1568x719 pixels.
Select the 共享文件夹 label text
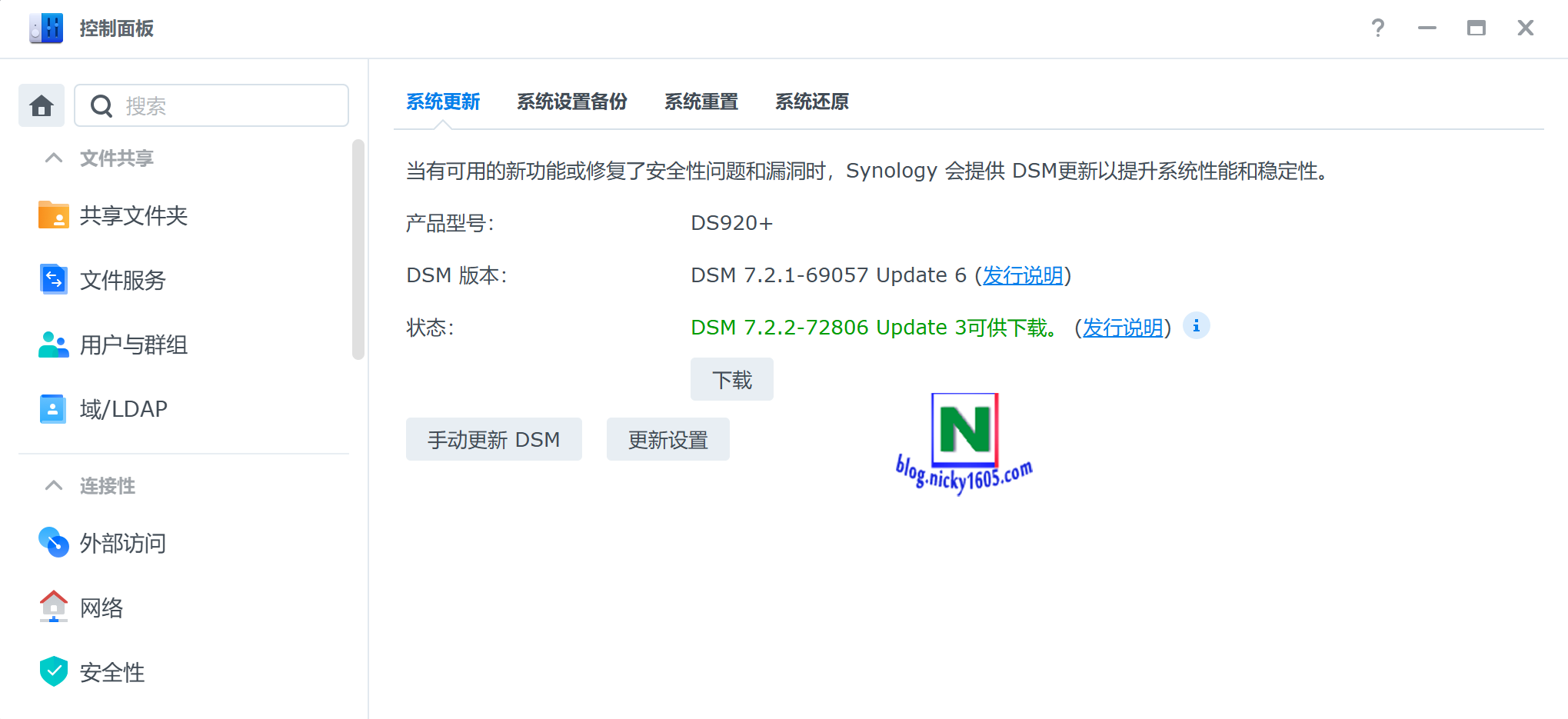click(134, 215)
